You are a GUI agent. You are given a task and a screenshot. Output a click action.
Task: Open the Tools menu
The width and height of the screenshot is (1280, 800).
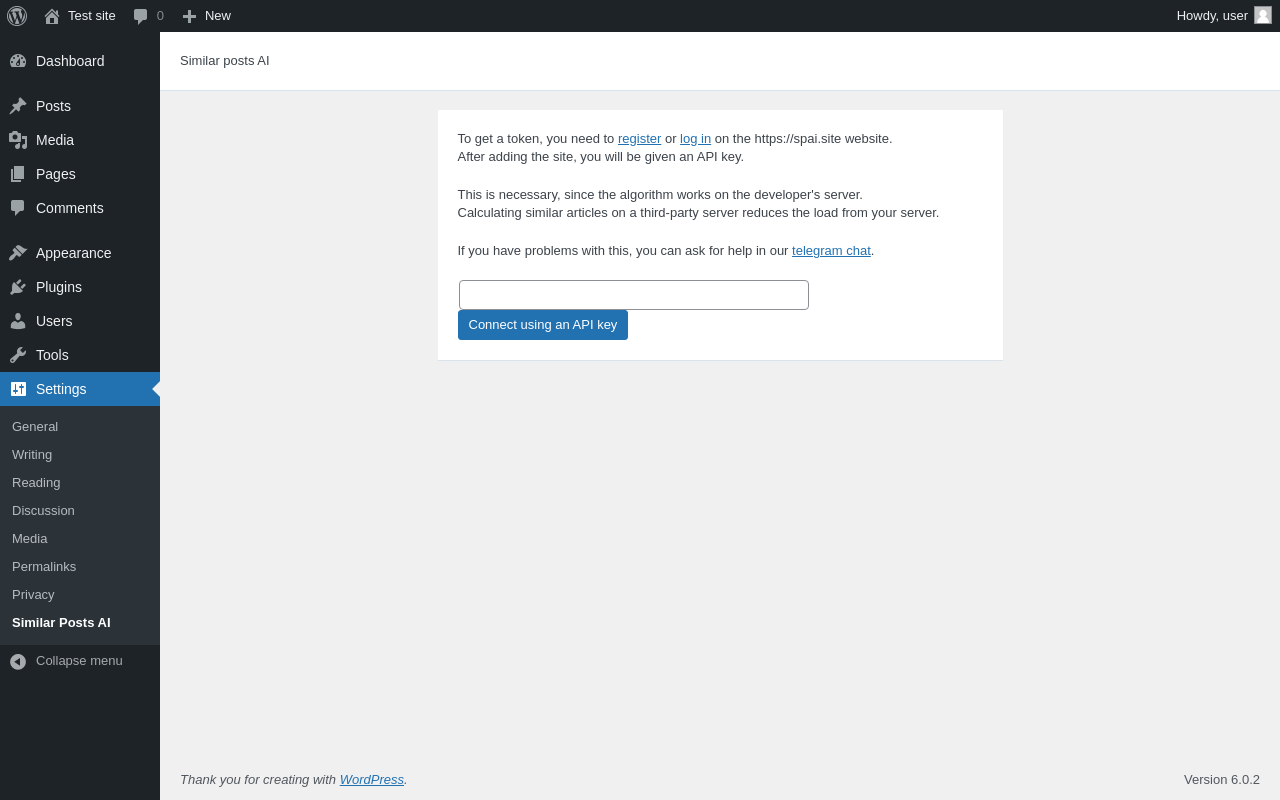[80, 355]
